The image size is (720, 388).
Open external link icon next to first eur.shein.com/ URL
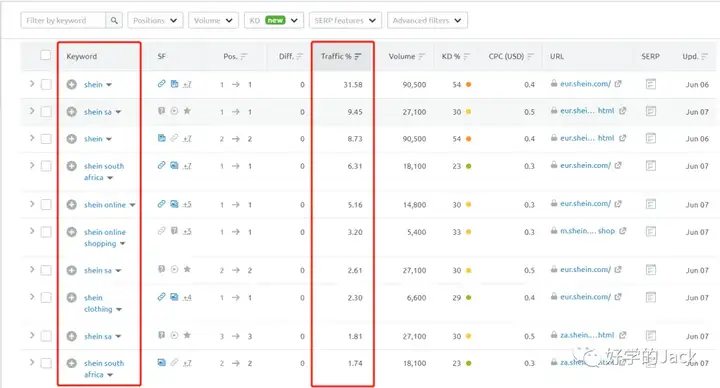click(x=618, y=84)
